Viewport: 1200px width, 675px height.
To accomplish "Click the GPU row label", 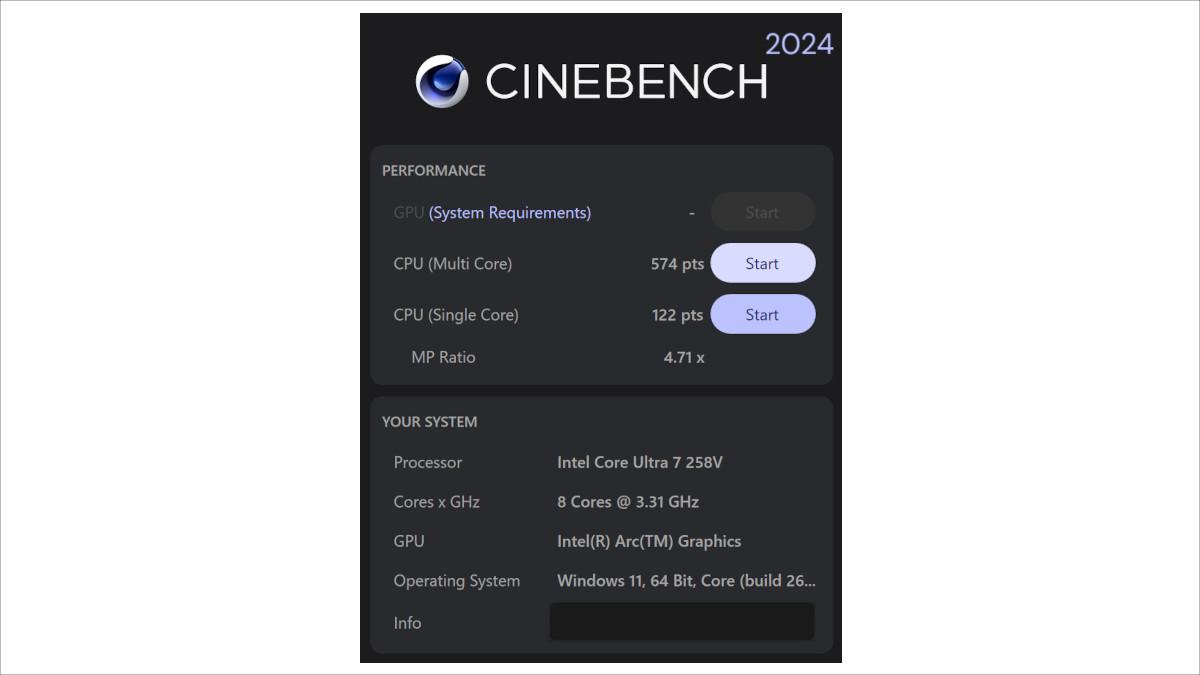I will 407,212.
